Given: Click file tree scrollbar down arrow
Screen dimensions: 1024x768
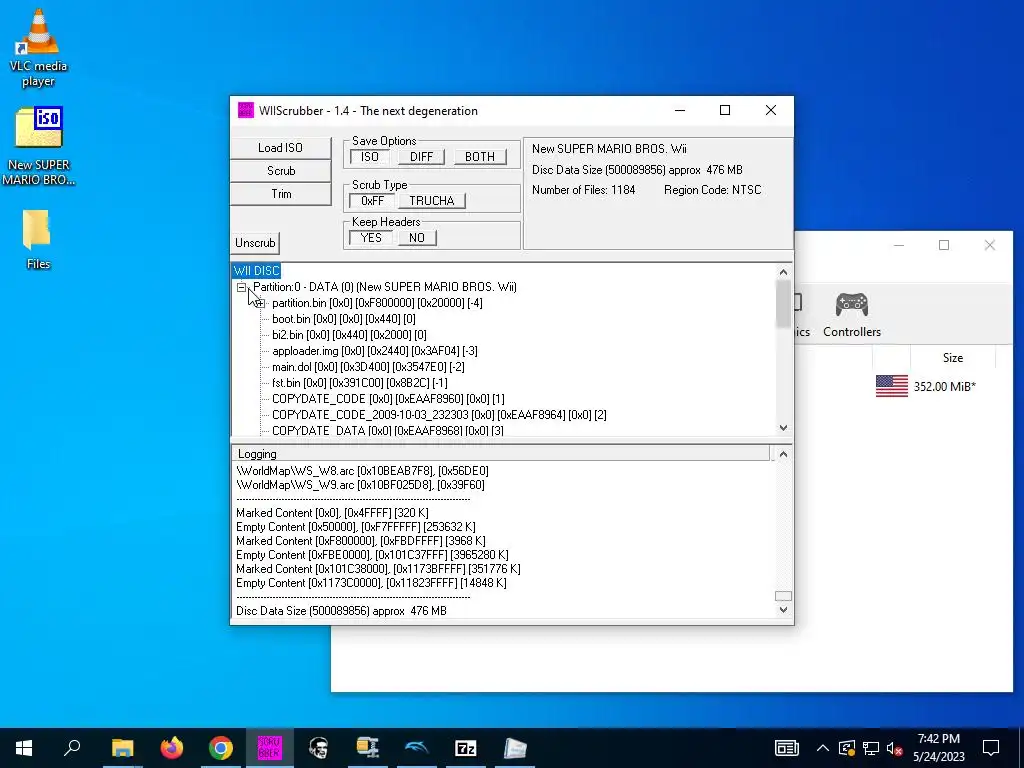Looking at the screenshot, I should [x=784, y=428].
